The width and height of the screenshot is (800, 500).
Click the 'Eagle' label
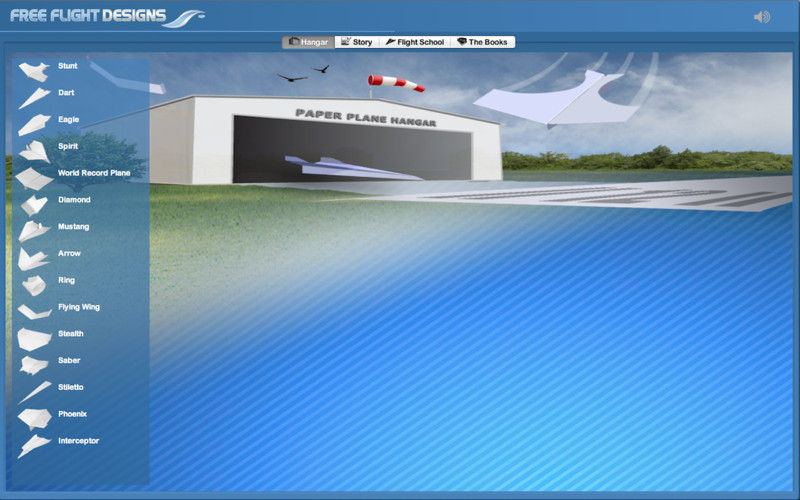pos(68,119)
